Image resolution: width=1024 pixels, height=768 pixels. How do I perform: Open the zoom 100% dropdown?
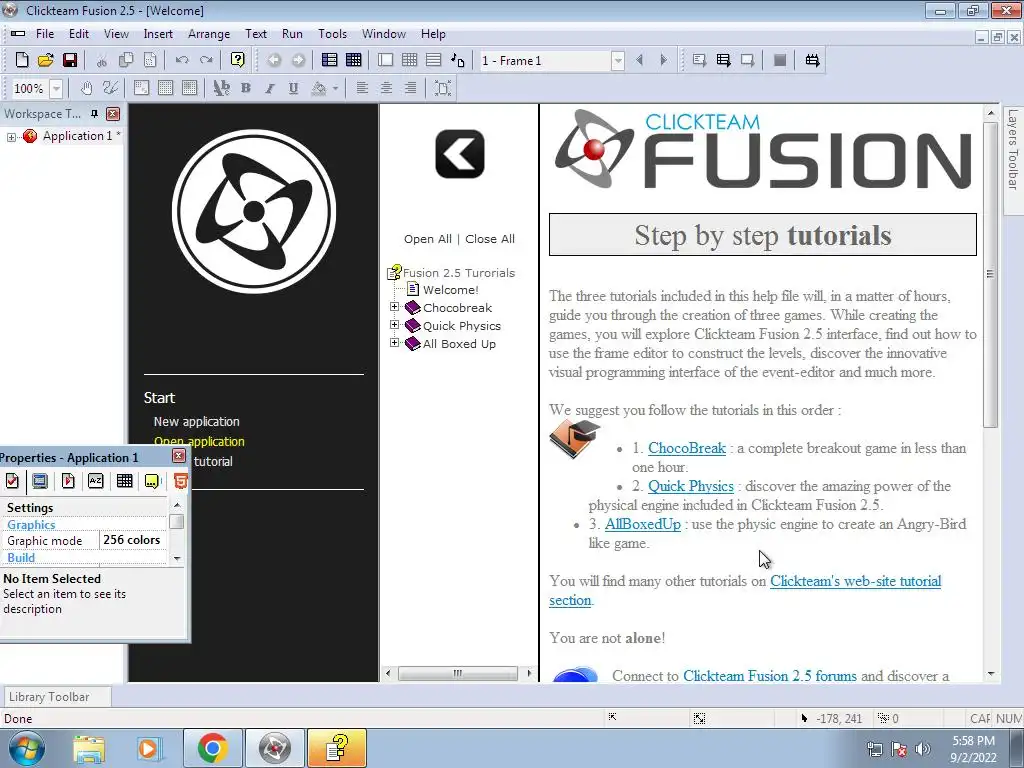coord(57,88)
